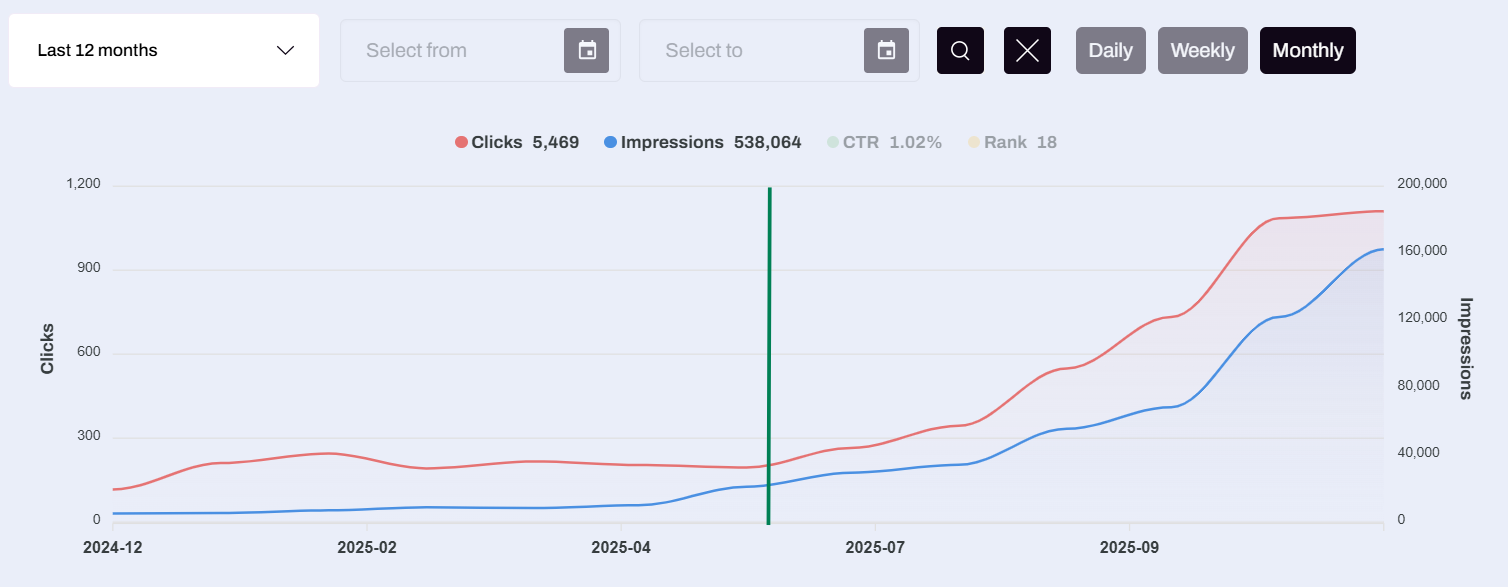Open the Last 12 months dropdown
This screenshot has height=587, width=1508.
(x=164, y=50)
